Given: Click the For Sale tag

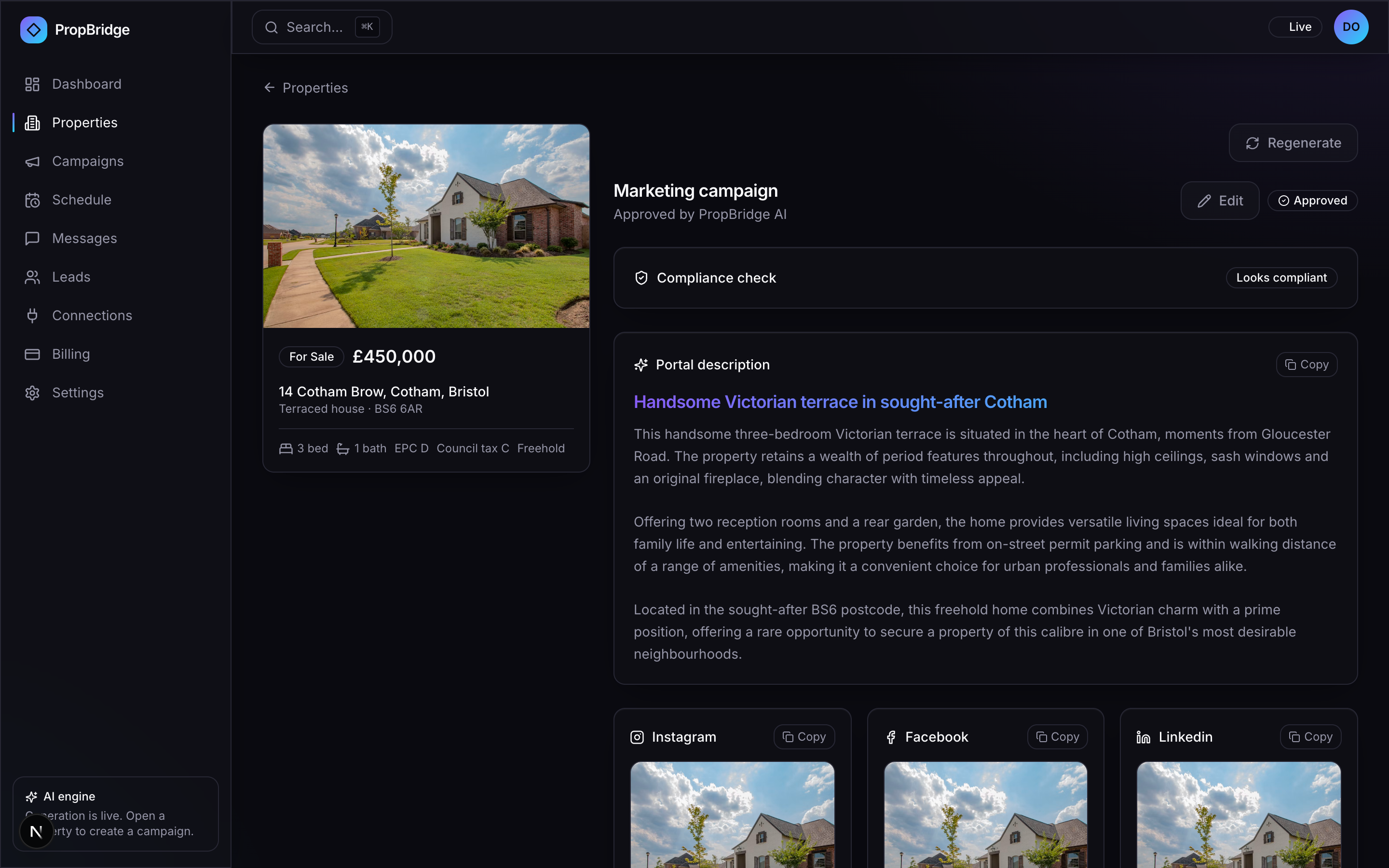Looking at the screenshot, I should (311, 356).
